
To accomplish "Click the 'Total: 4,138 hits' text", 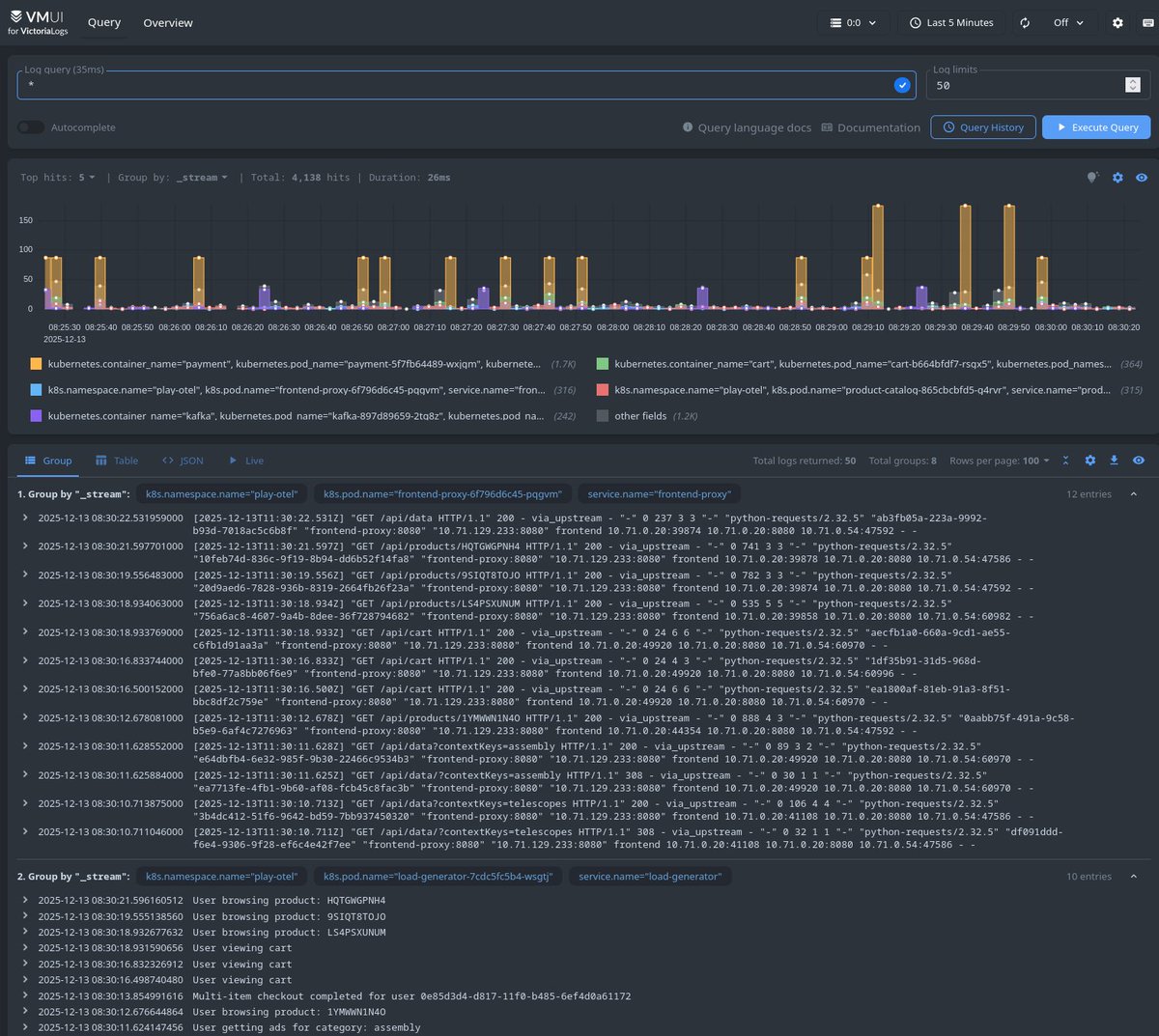I will click(300, 178).
